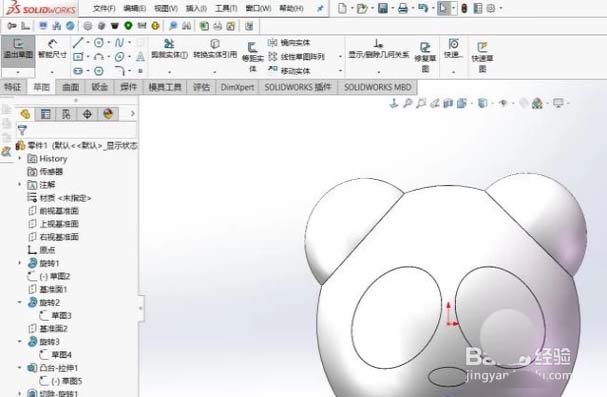
Task: Click the Trim Entities (剪裁实体) icon
Action: point(169,43)
